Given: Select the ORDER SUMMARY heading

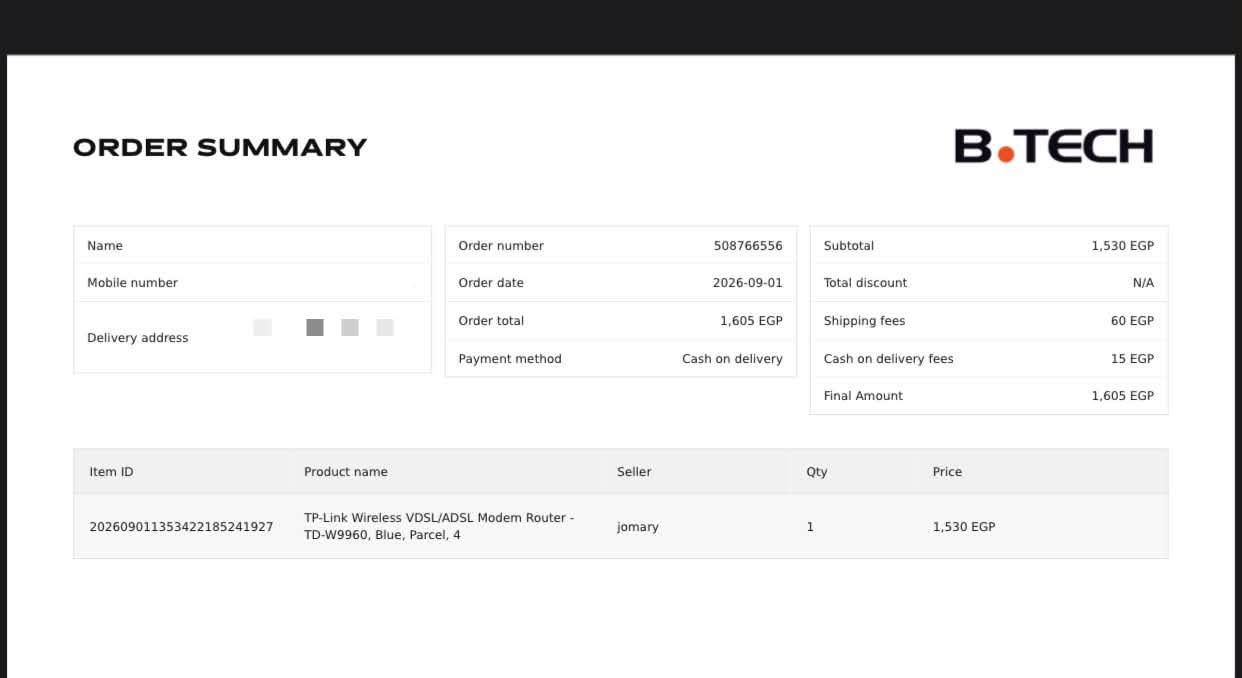Looking at the screenshot, I should click(x=220, y=147).
